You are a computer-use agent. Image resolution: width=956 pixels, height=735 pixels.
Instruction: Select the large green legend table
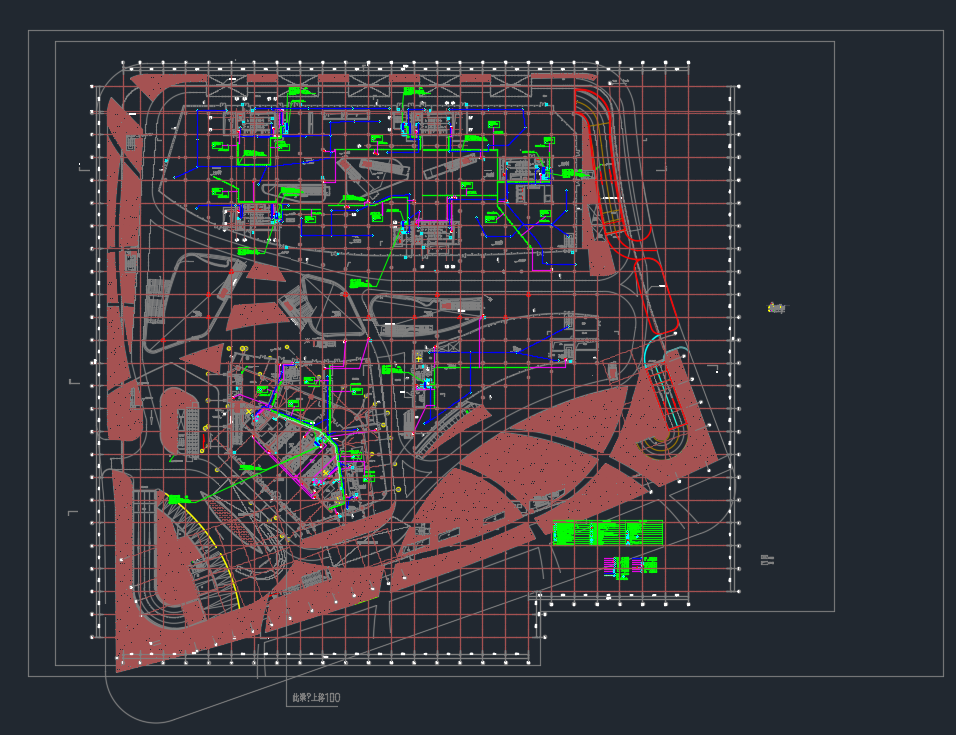pyautogui.click(x=608, y=533)
